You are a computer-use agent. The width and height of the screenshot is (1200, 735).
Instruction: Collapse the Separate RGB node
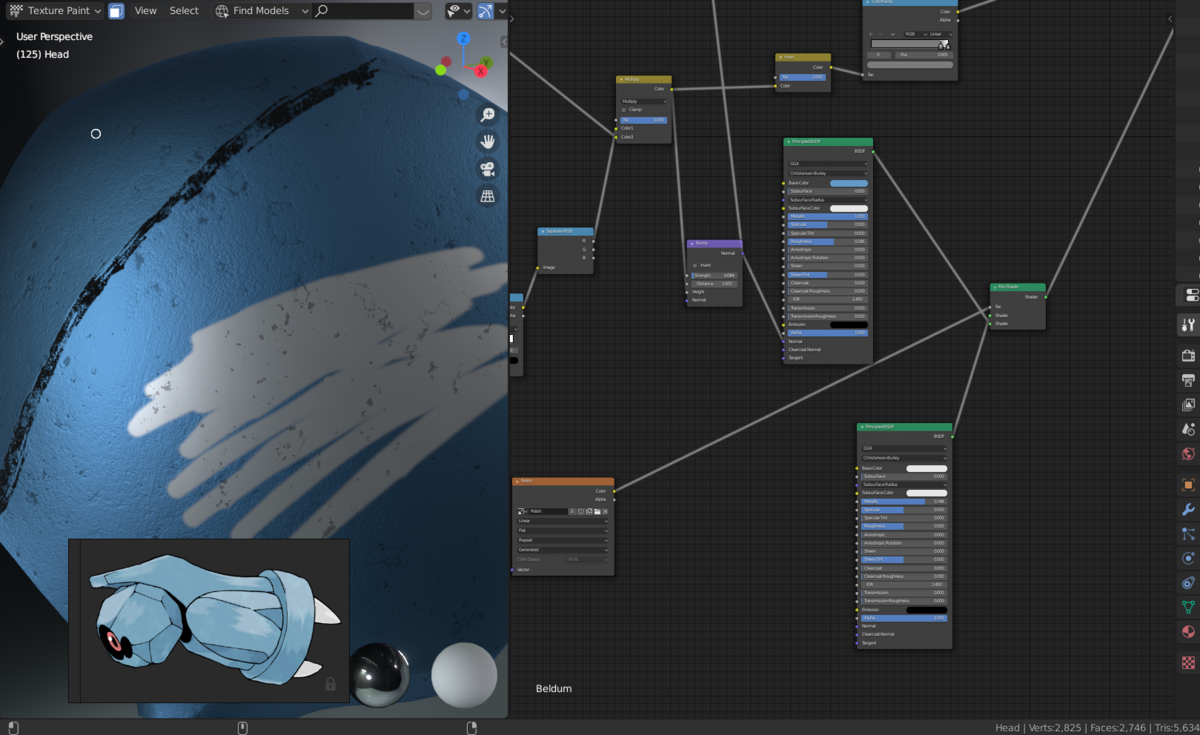pos(542,231)
